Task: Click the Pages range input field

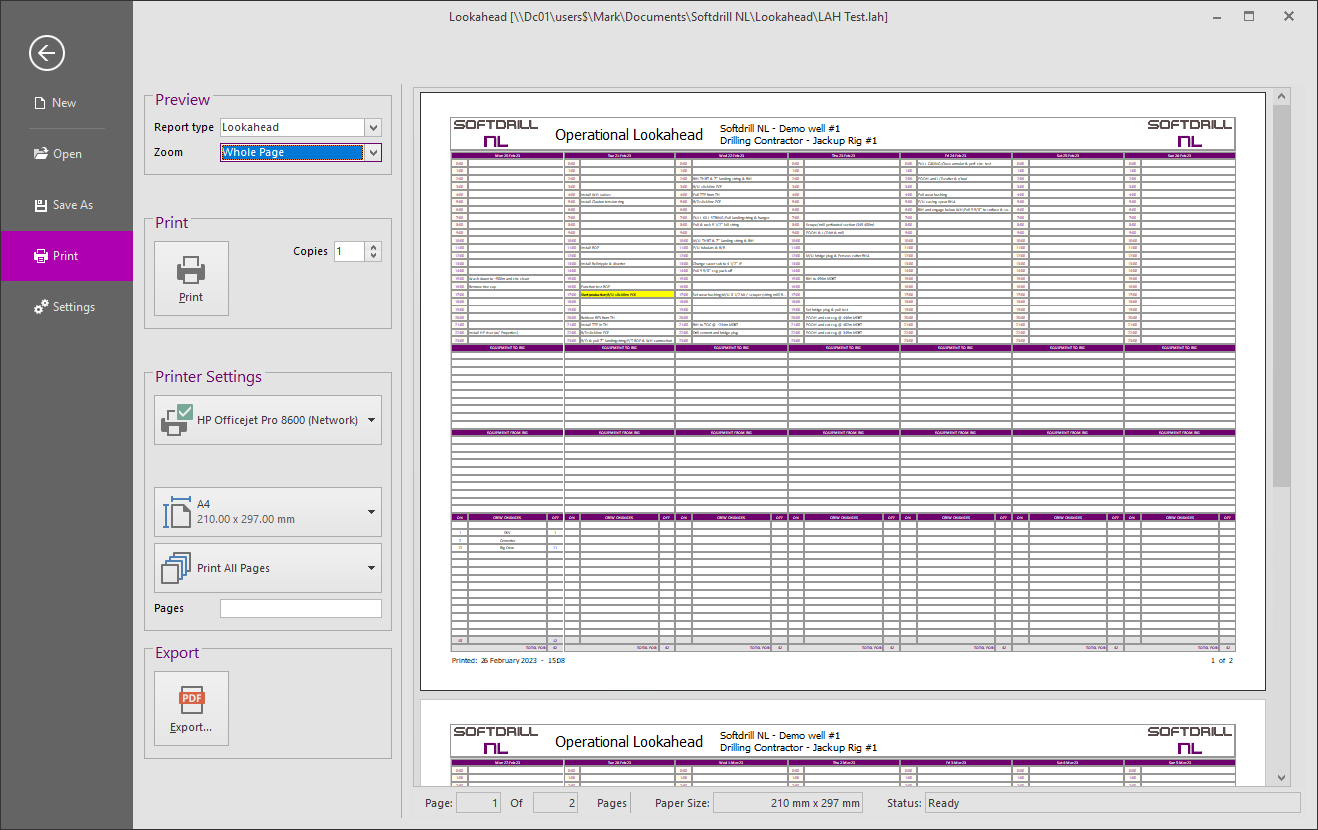Action: (x=300, y=608)
